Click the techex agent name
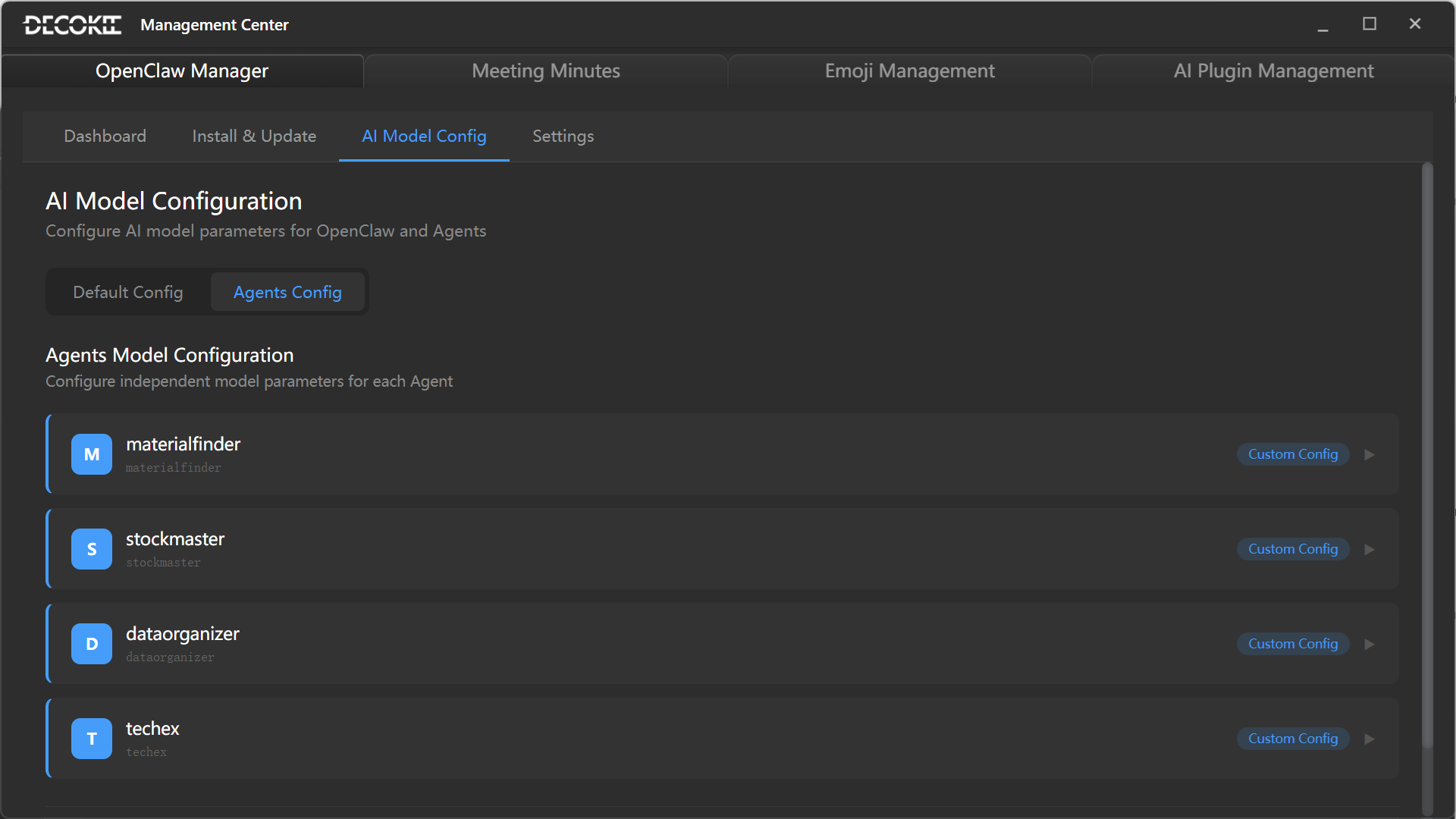The height and width of the screenshot is (819, 1456). coord(152,729)
